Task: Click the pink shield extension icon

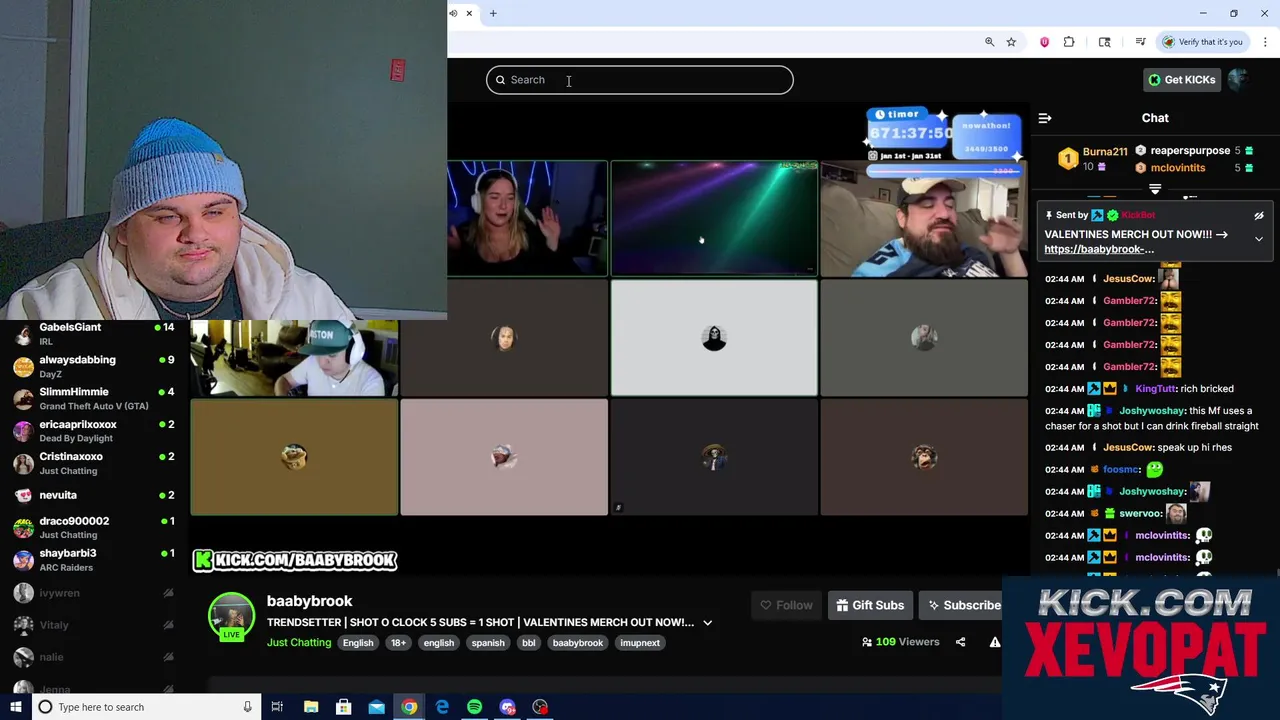Action: tap(1044, 42)
